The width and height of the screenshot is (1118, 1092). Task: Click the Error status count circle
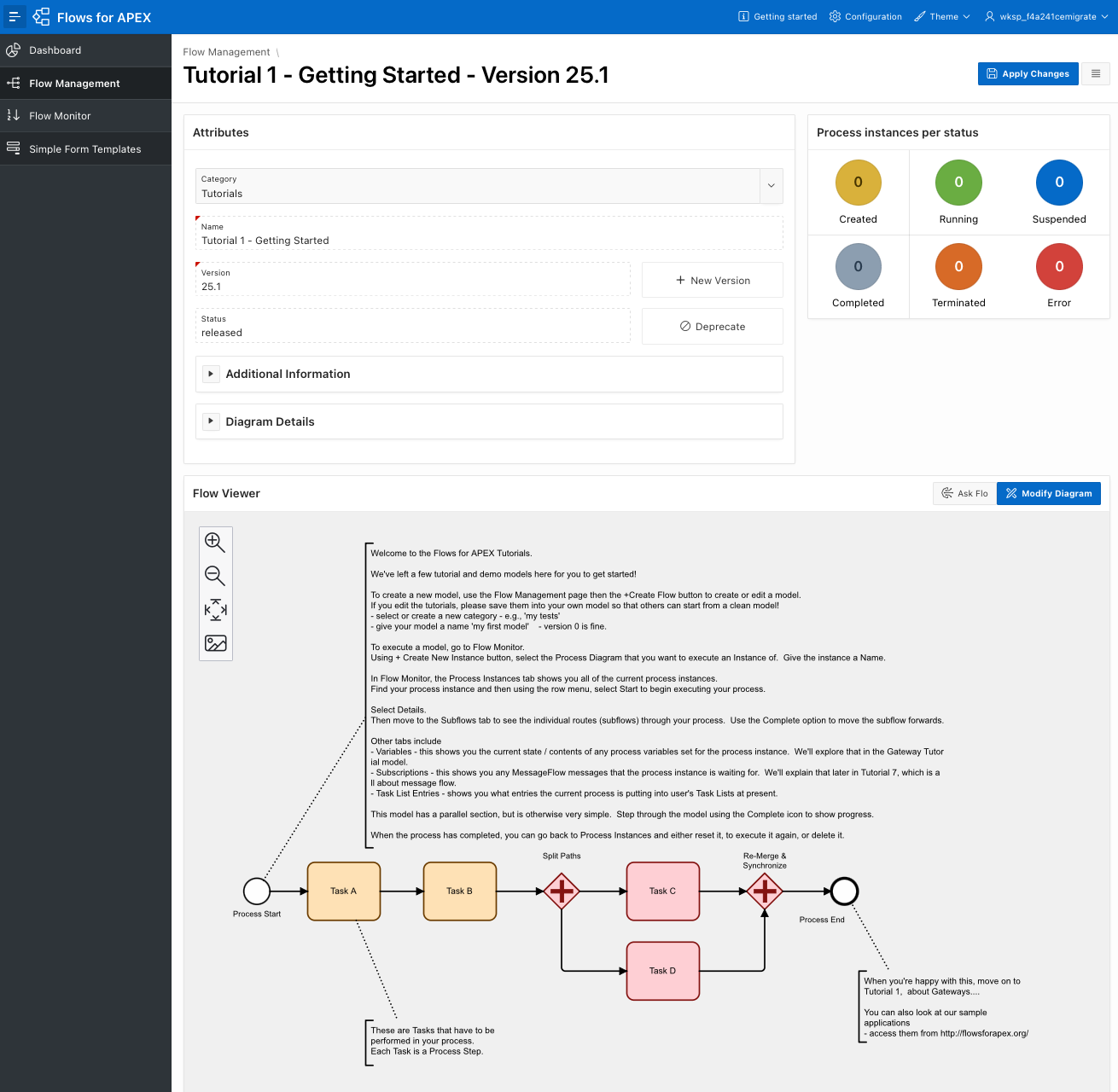1059,266
